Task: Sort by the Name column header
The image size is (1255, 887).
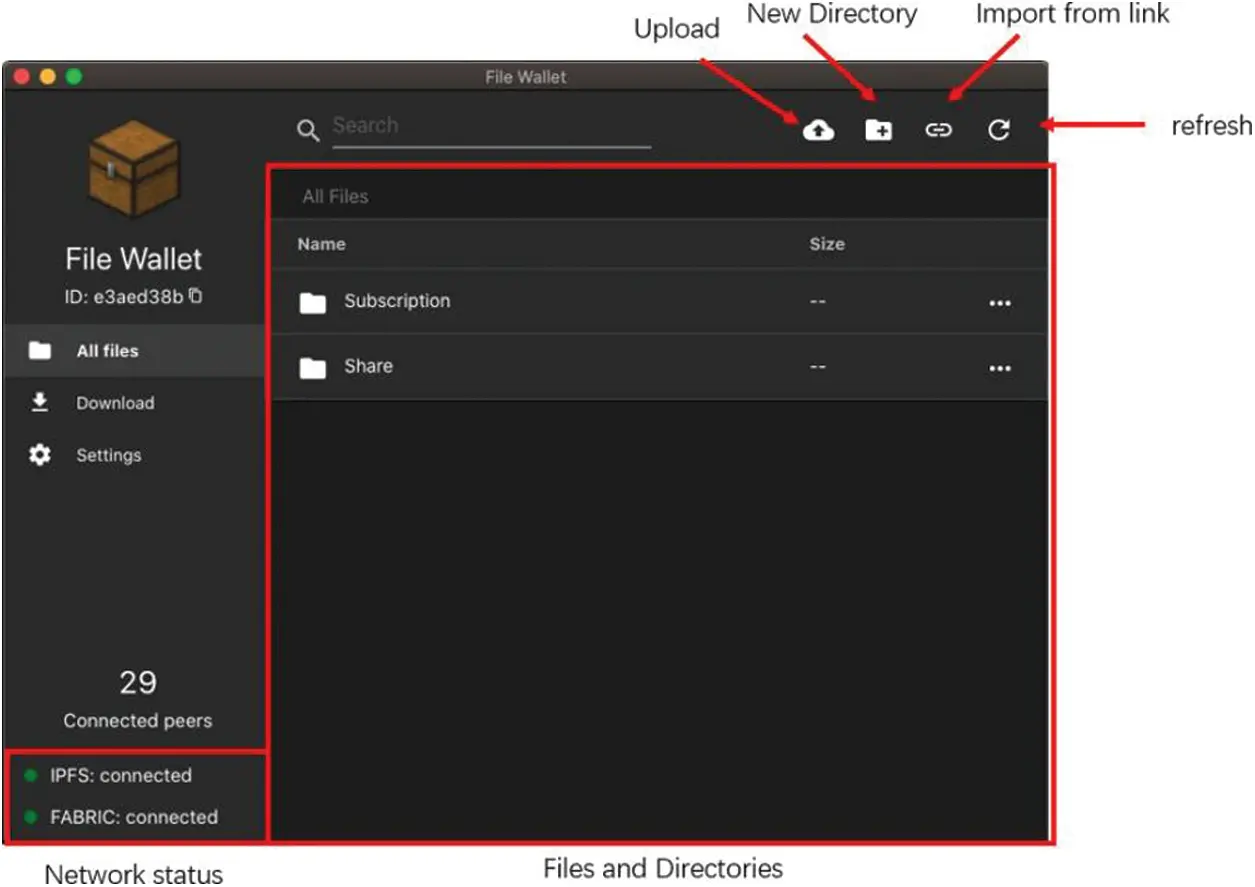Action: click(321, 244)
